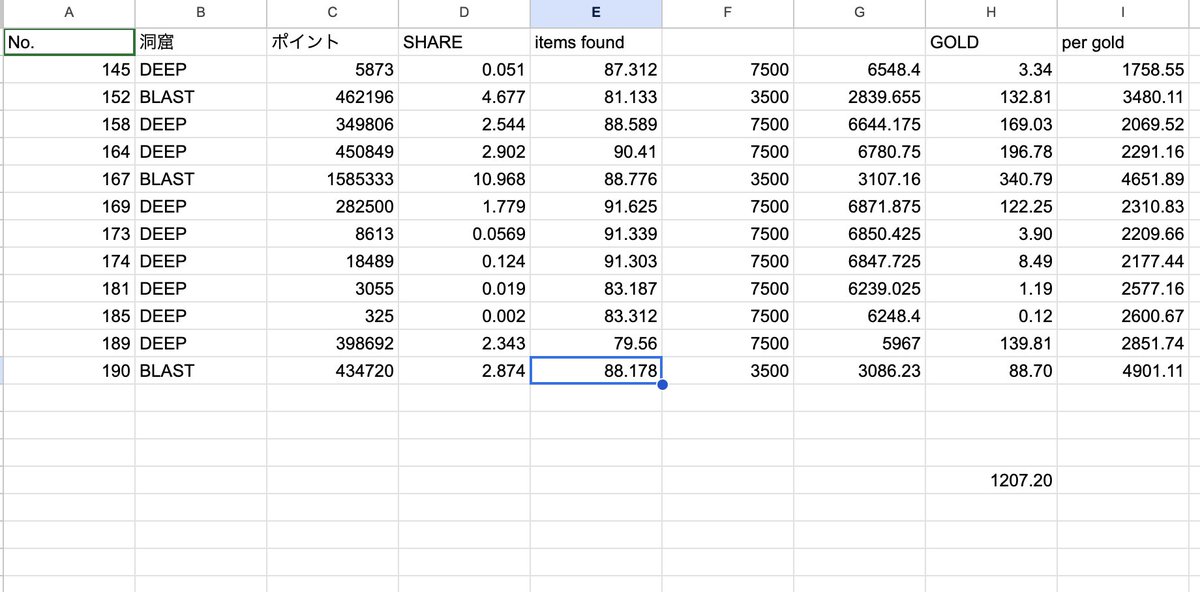Viewport: 1200px width, 592px height.
Task: Select the "洞窟" header cell
Action: 198,42
